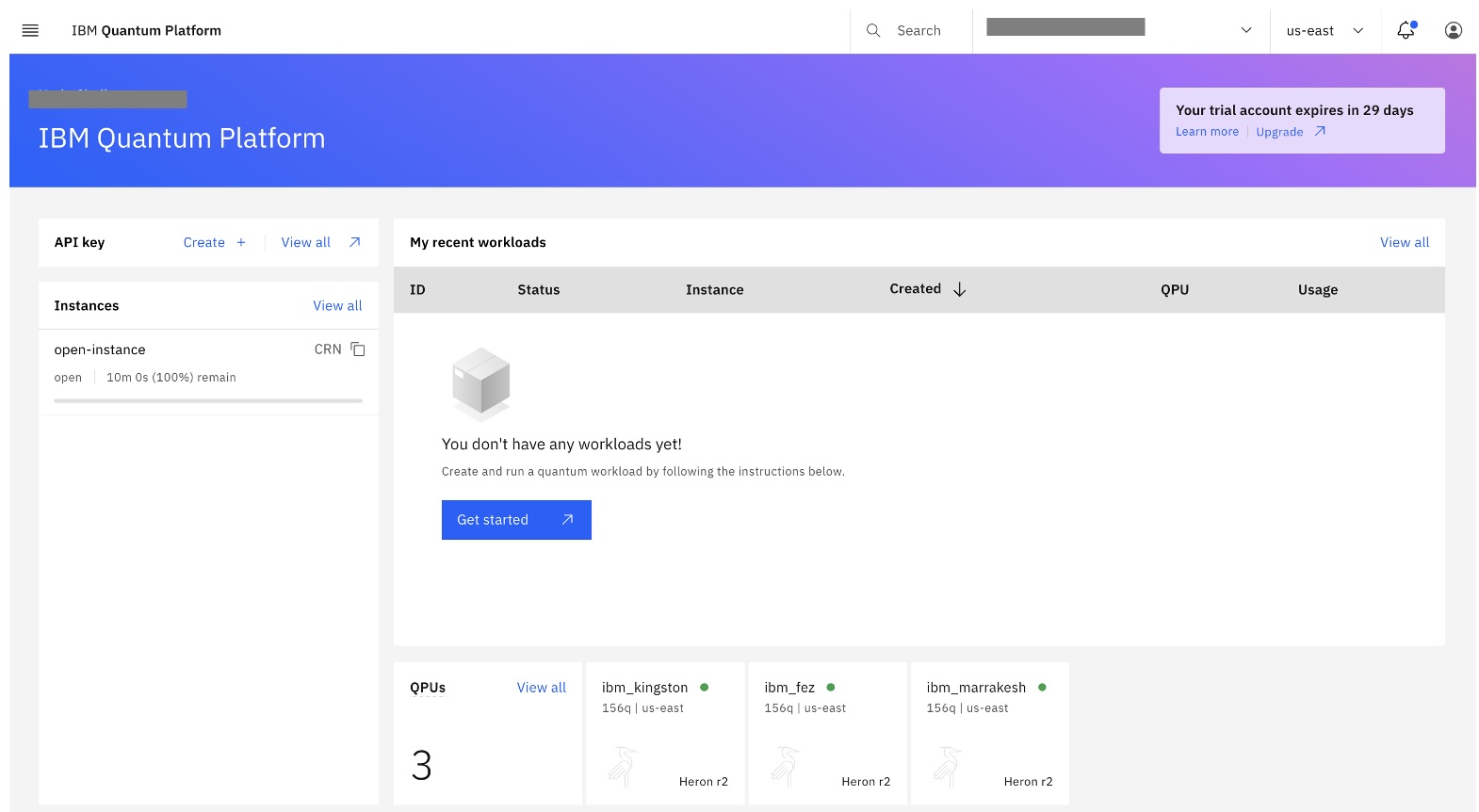Click the API key View all arrow icon

(x=355, y=242)
